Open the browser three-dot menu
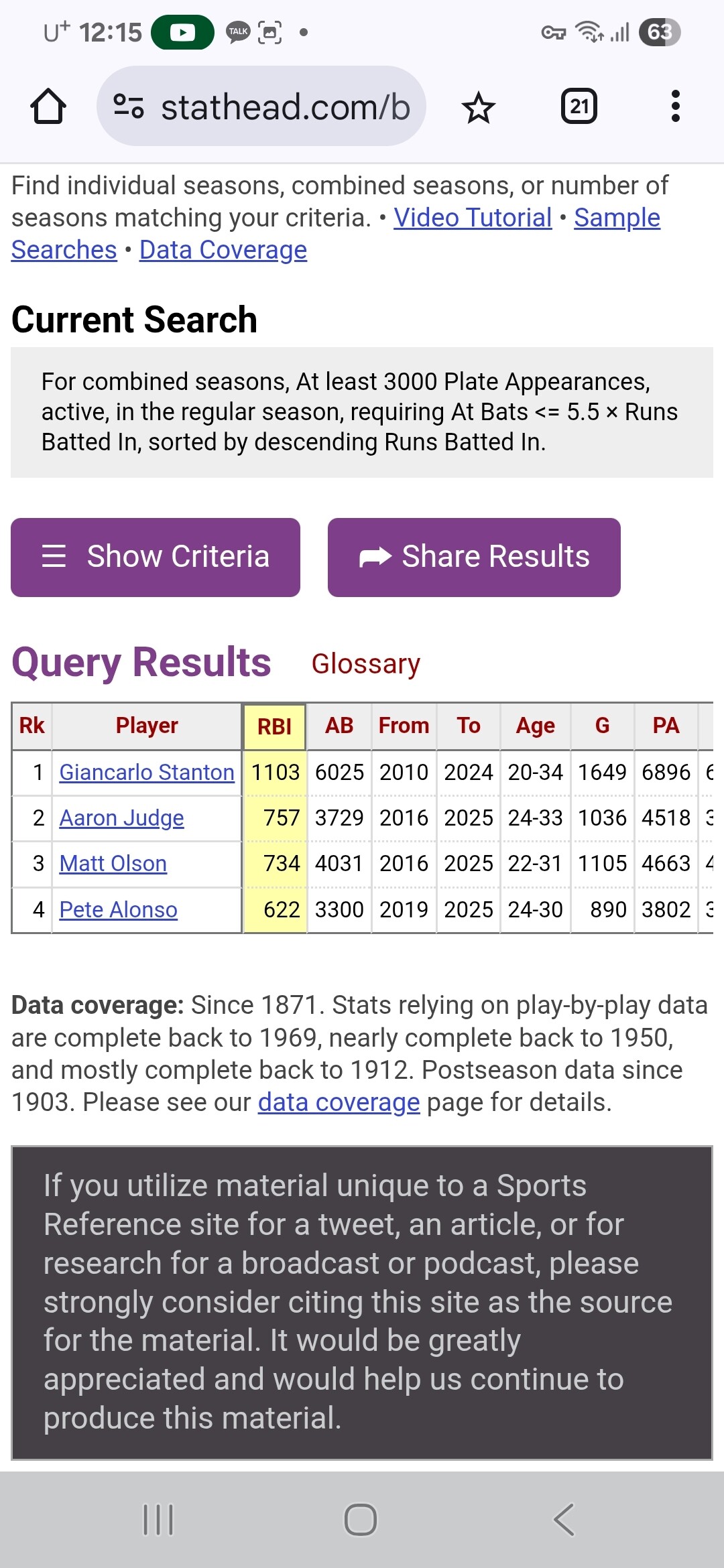Screen dimensions: 724x1568 click(675, 107)
